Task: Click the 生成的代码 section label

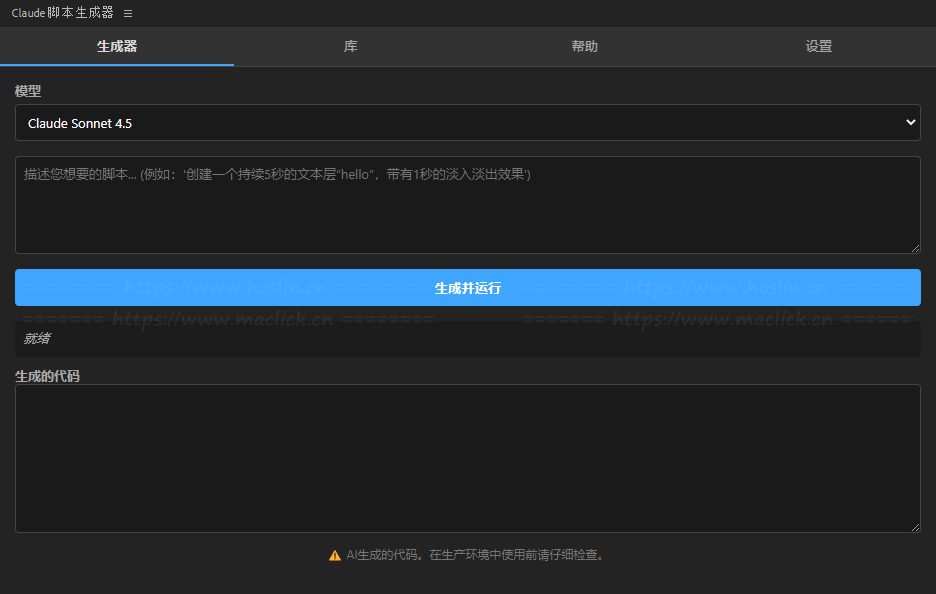Action: [47, 376]
